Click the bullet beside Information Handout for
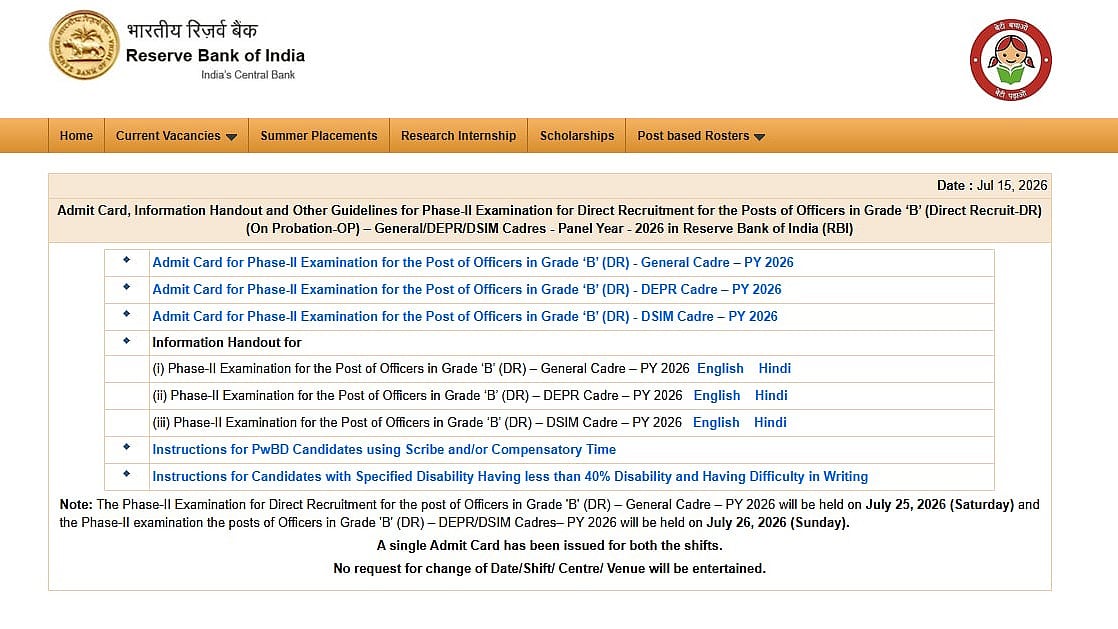Screen dimensions: 1118x629 point(126,340)
